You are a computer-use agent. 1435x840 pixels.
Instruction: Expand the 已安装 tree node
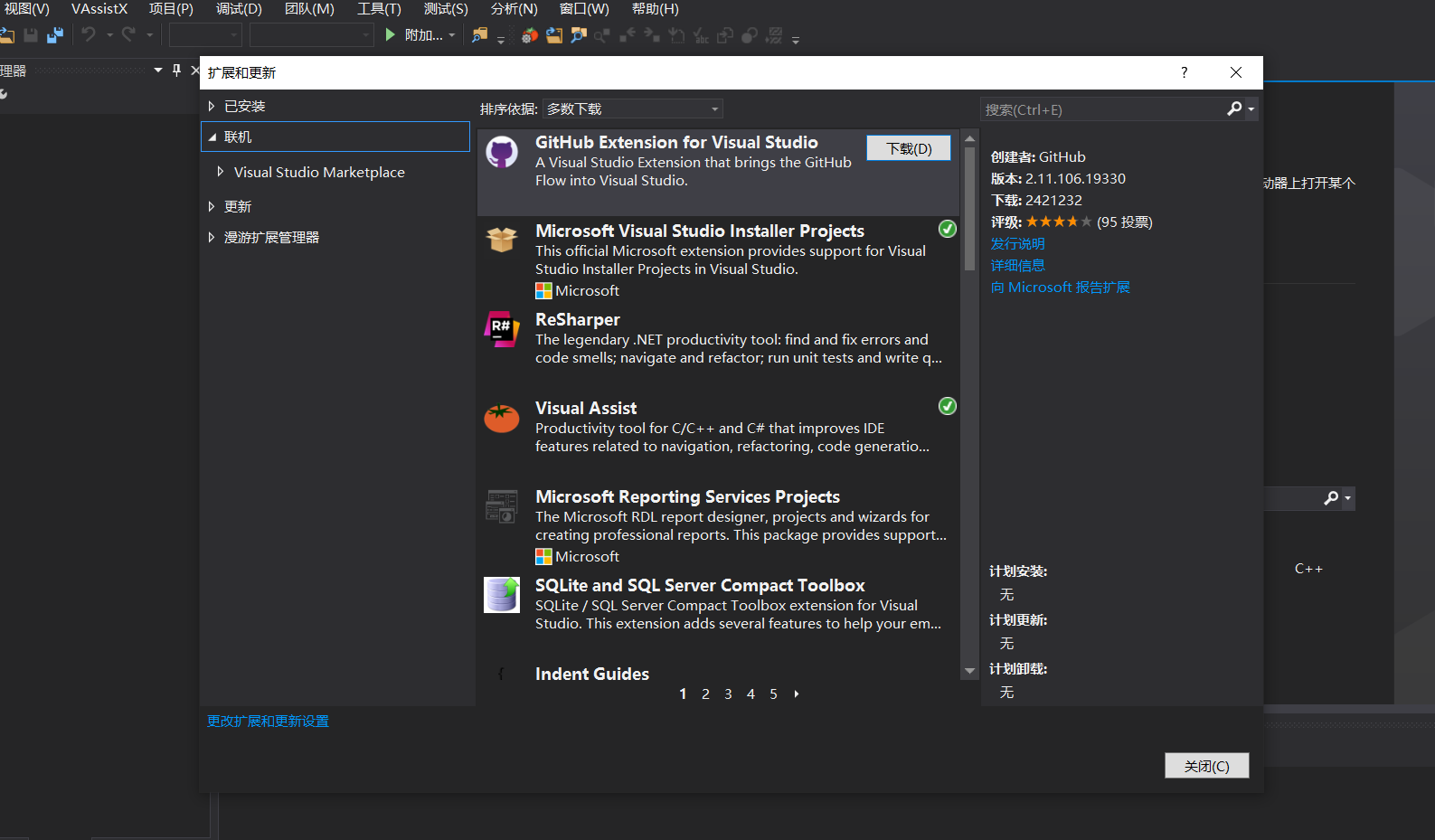click(212, 106)
